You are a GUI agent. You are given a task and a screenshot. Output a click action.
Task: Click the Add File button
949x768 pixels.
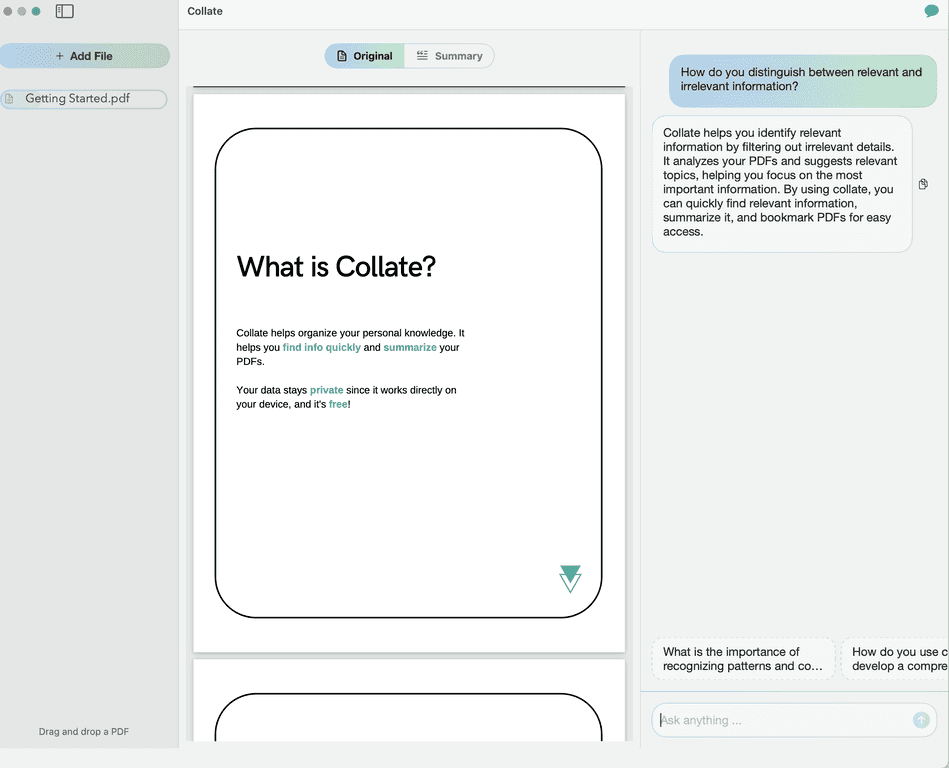(x=86, y=55)
